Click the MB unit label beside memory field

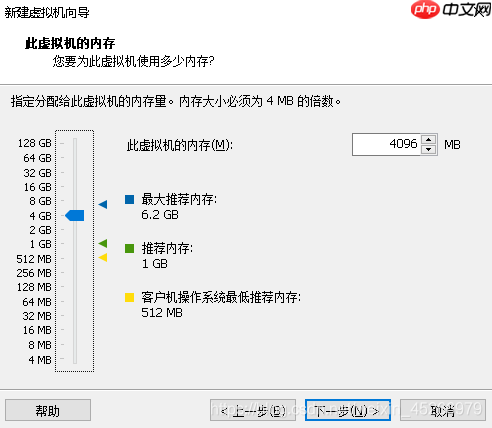[452, 145]
